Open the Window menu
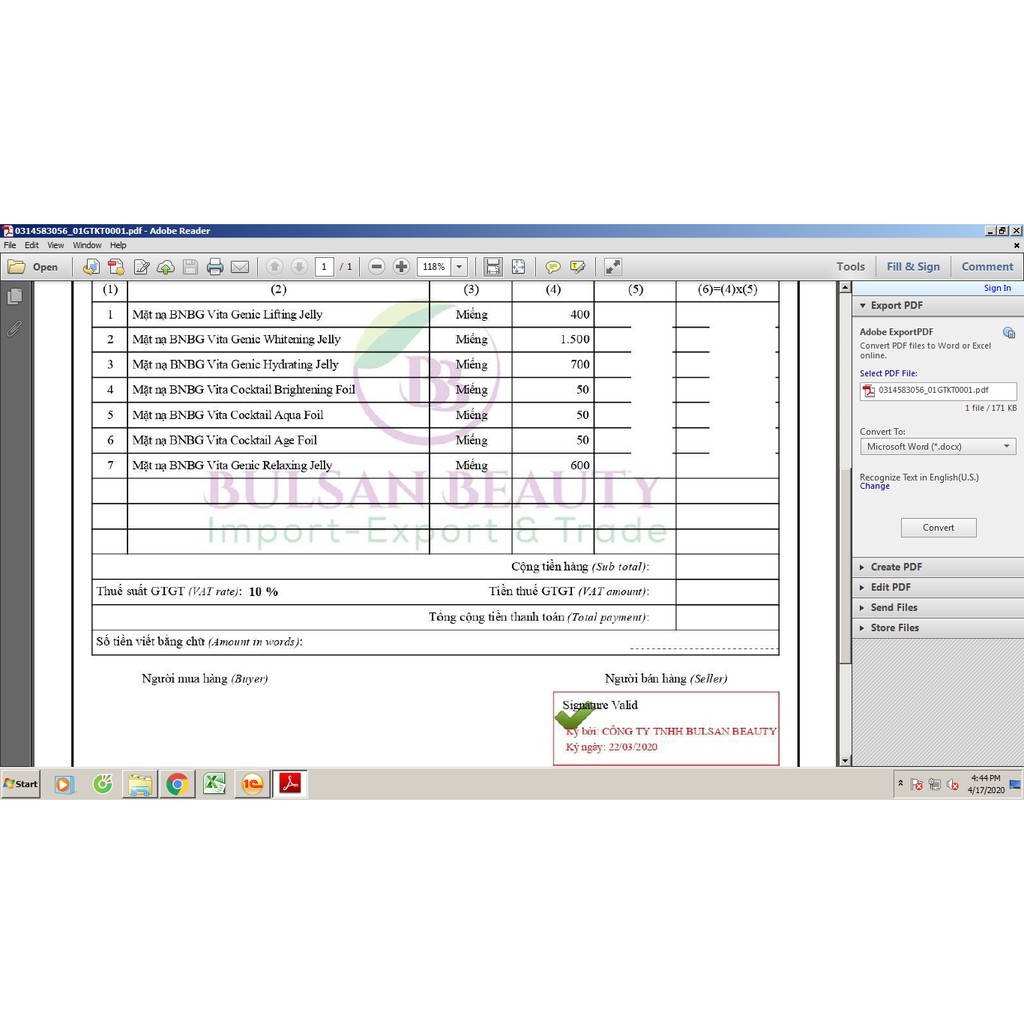Image resolution: width=1024 pixels, height=1024 pixels. [x=87, y=245]
